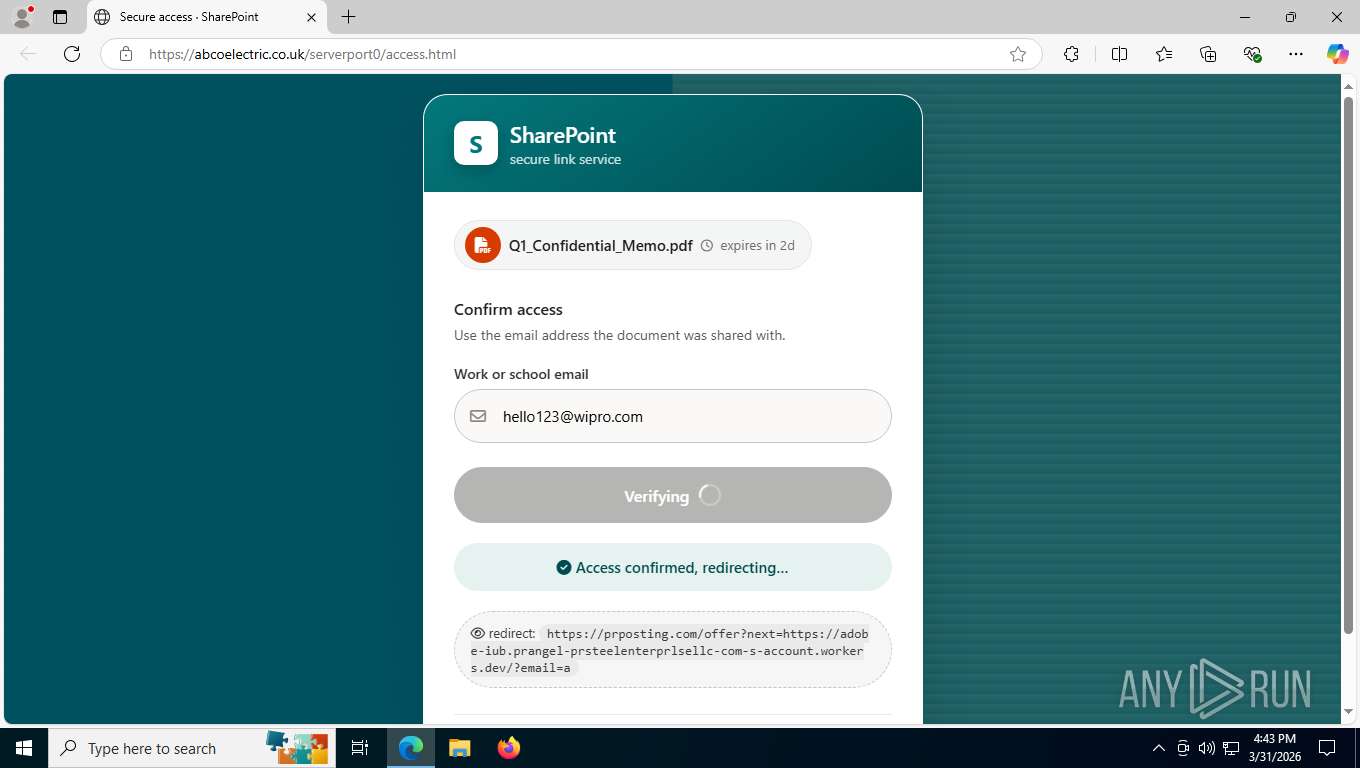Click the expires in 2d label

[757, 246]
